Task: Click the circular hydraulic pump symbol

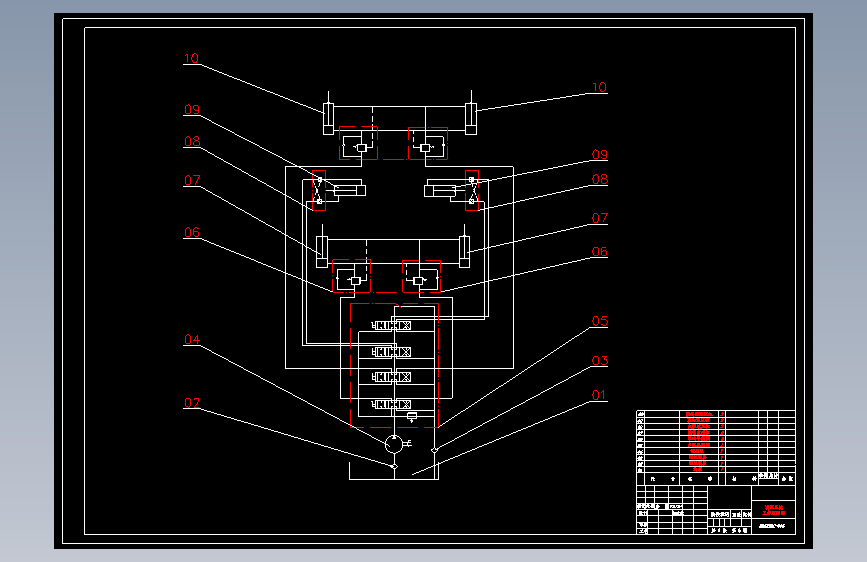Action: (x=394, y=444)
